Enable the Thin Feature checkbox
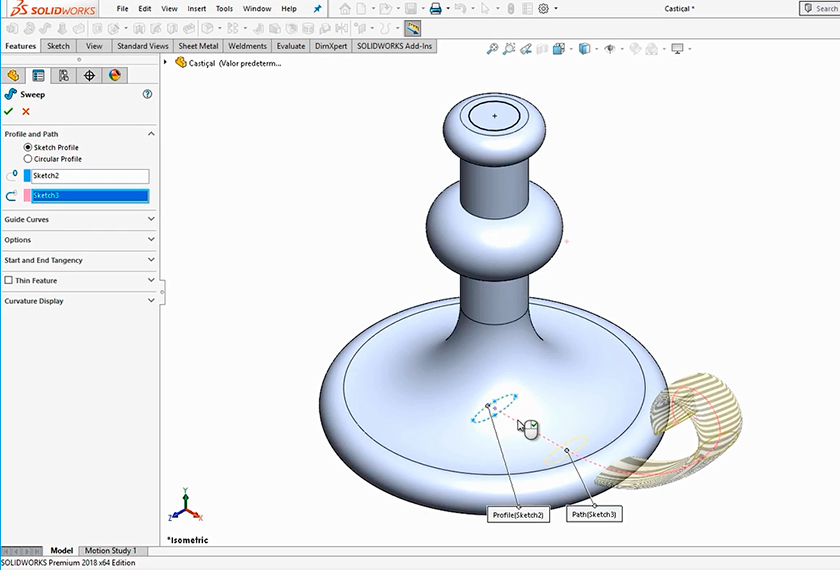Image resolution: width=840 pixels, height=570 pixels. [9, 281]
